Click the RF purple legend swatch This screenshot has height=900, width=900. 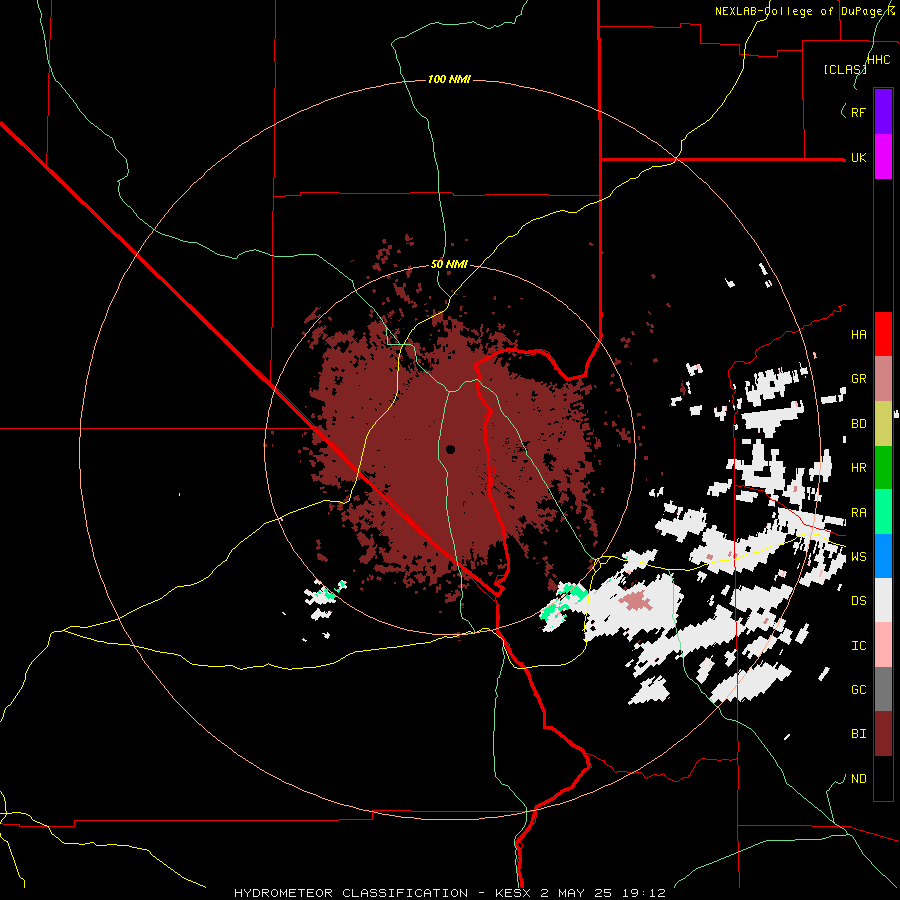point(883,112)
